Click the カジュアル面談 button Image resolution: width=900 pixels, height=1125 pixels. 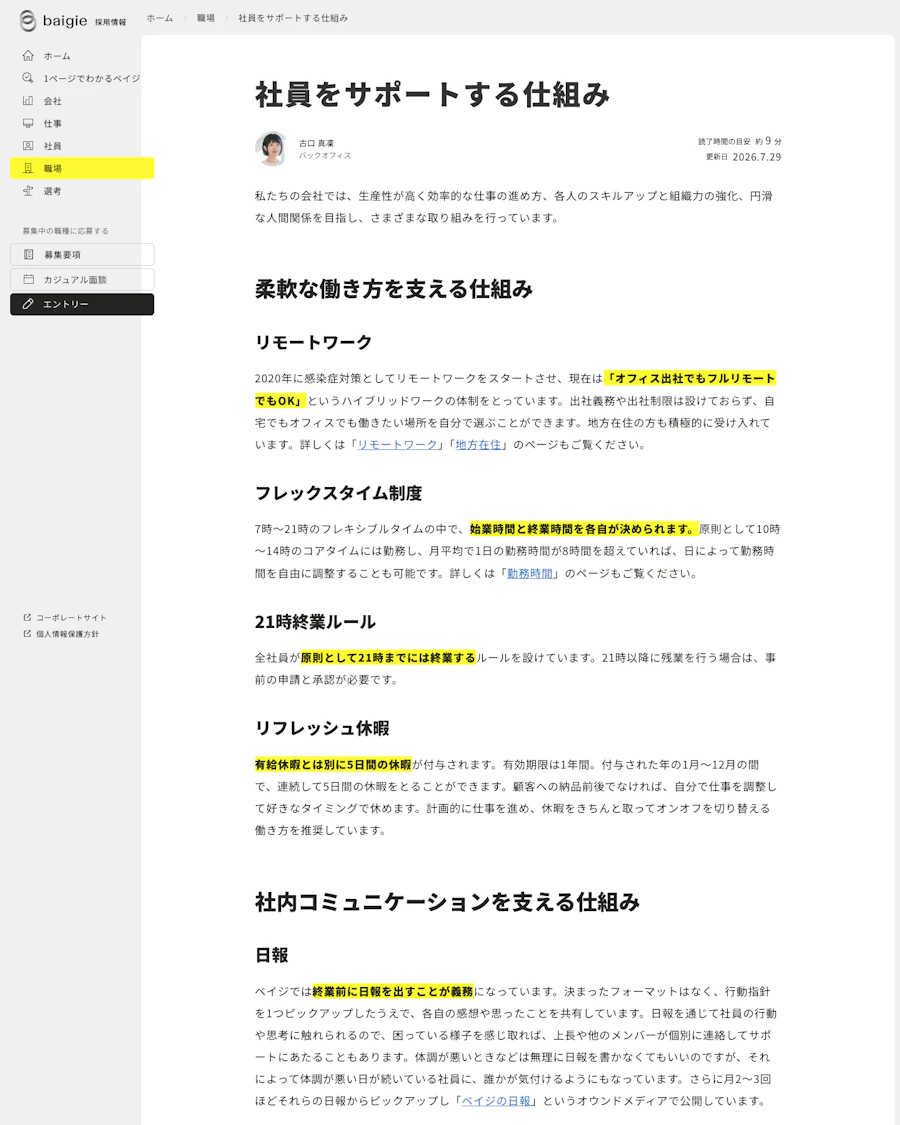point(82,279)
